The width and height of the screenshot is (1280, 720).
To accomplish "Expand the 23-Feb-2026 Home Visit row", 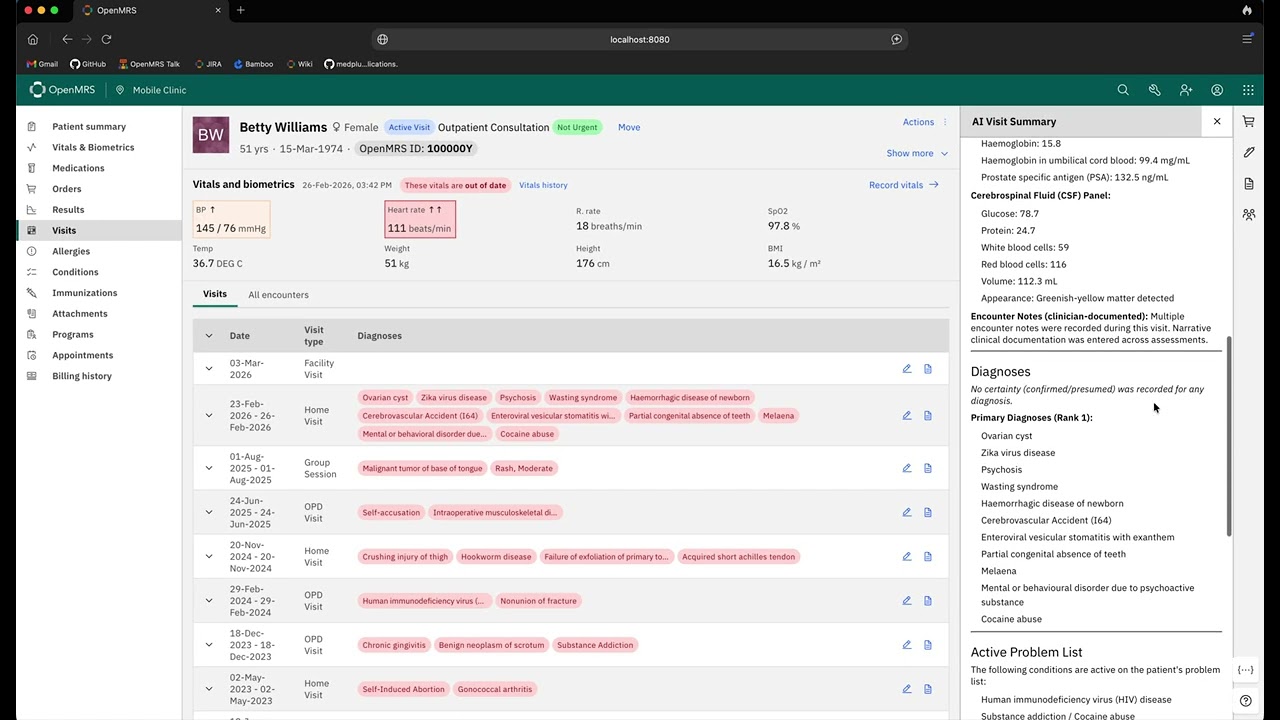I will (x=209, y=415).
